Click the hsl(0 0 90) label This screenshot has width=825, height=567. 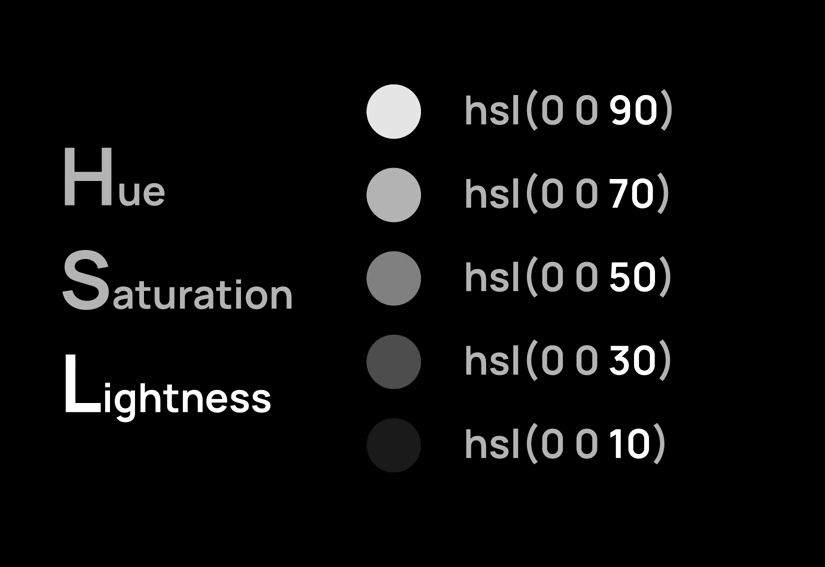pos(568,111)
